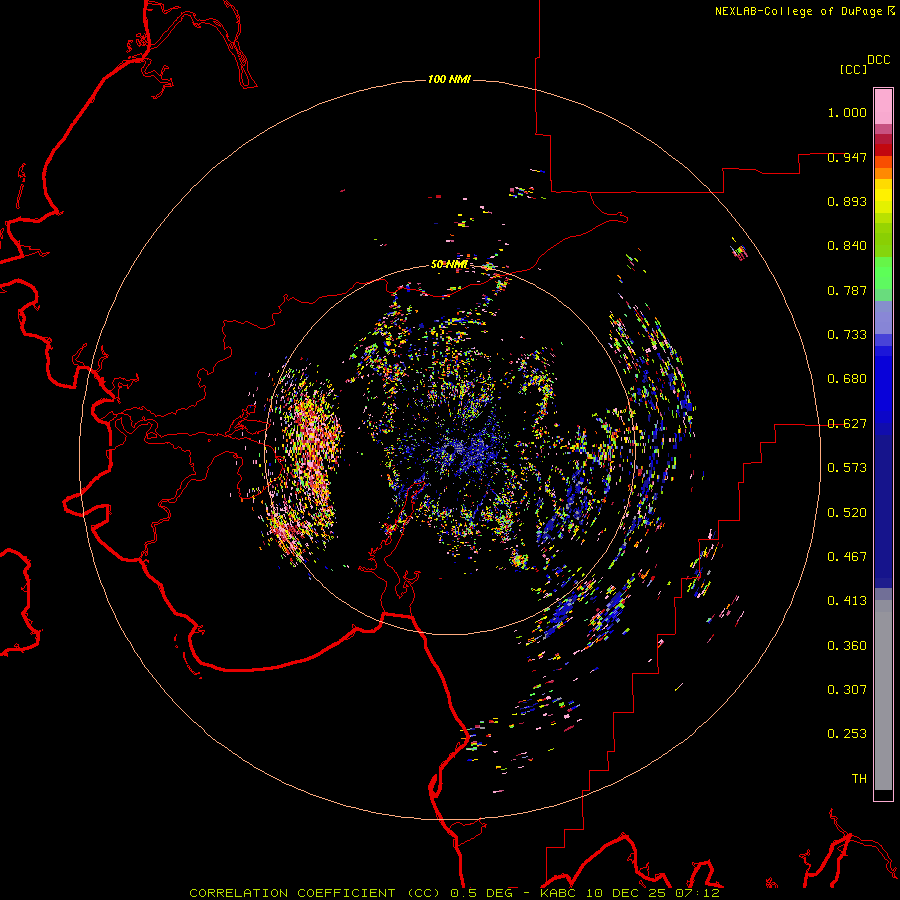Click the 0.520 scale value
The image size is (900, 900).
click(847, 513)
